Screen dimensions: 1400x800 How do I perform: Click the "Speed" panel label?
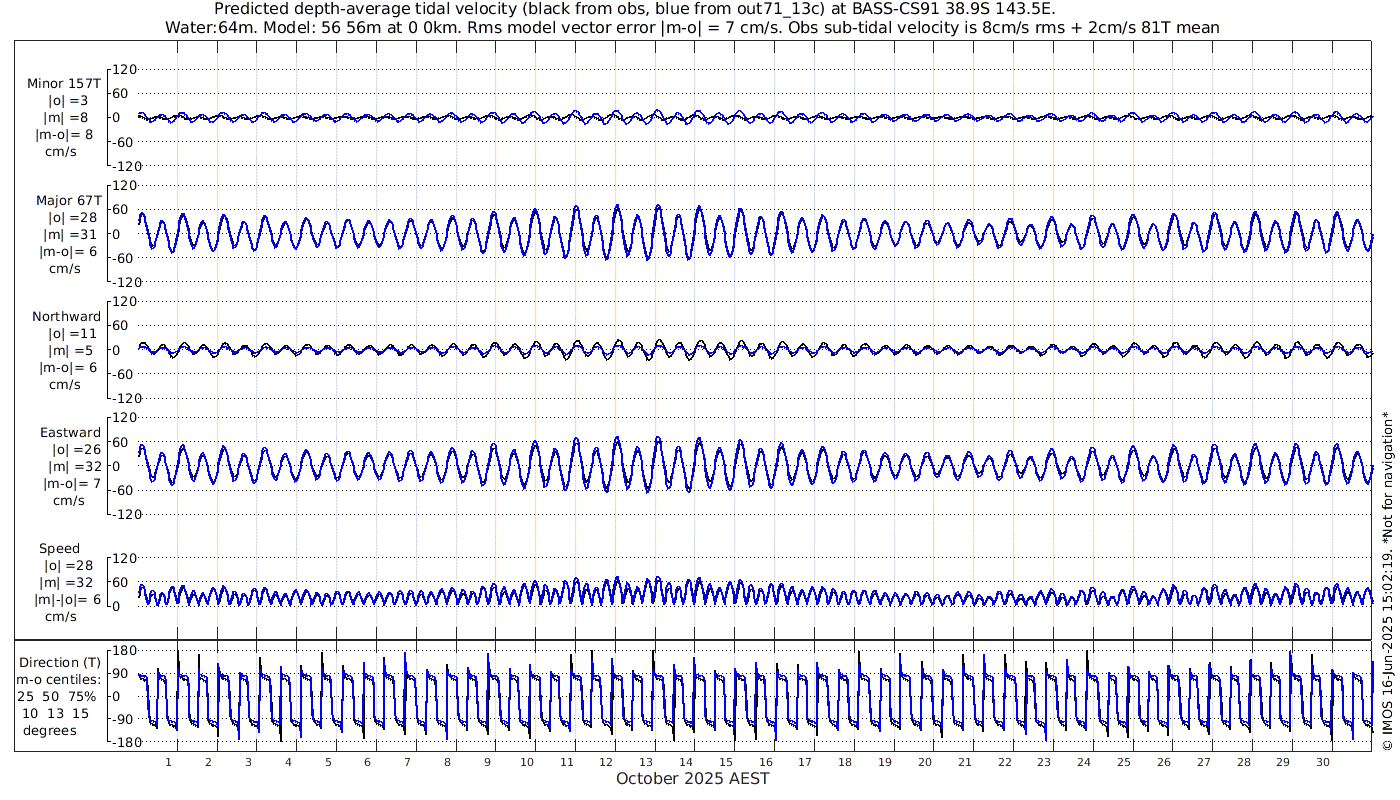(59, 549)
